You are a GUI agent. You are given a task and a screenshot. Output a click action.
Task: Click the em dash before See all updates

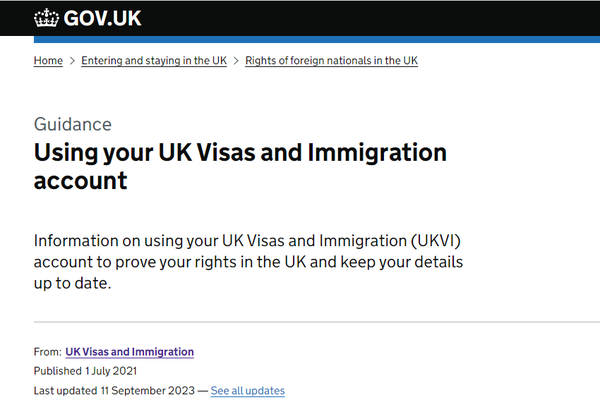203,391
